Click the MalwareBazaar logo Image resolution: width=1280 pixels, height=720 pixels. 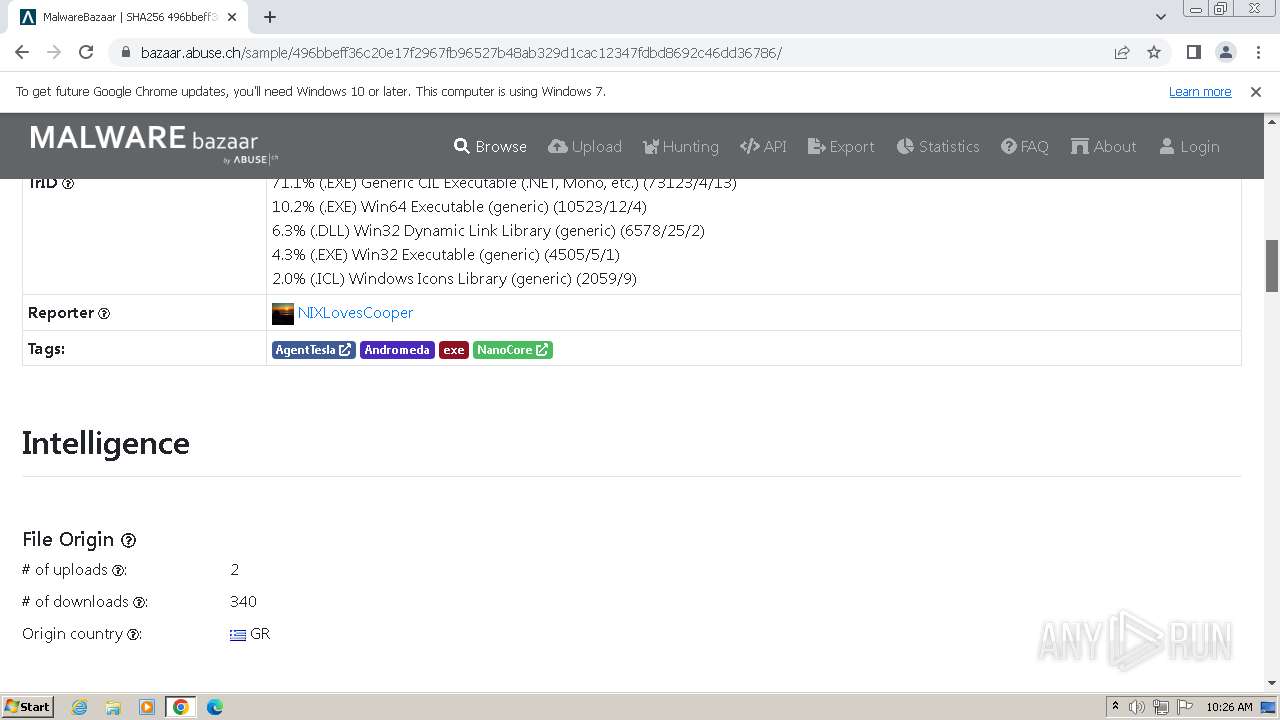tap(154, 143)
